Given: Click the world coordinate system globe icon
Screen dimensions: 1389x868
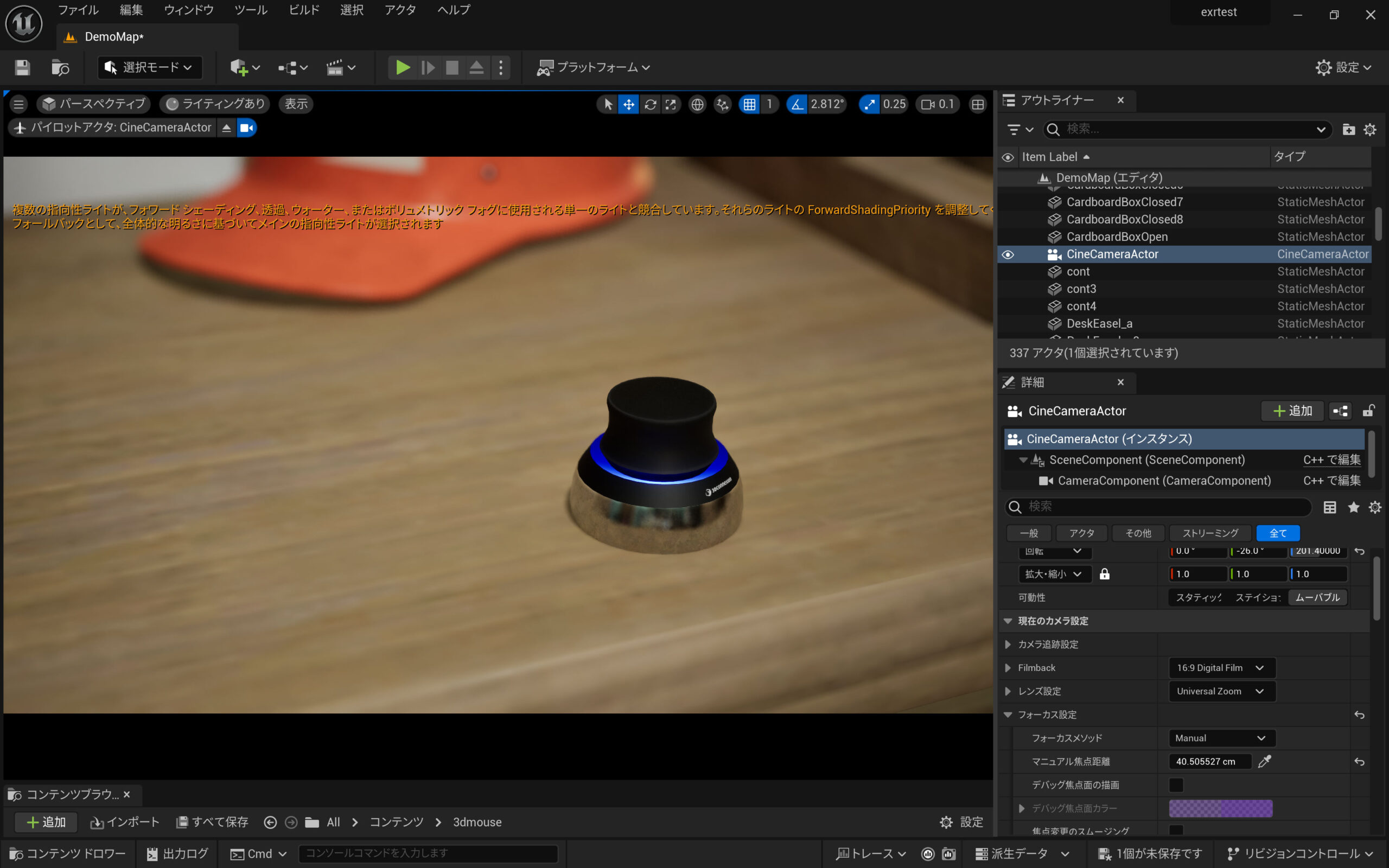Looking at the screenshot, I should coord(697,104).
